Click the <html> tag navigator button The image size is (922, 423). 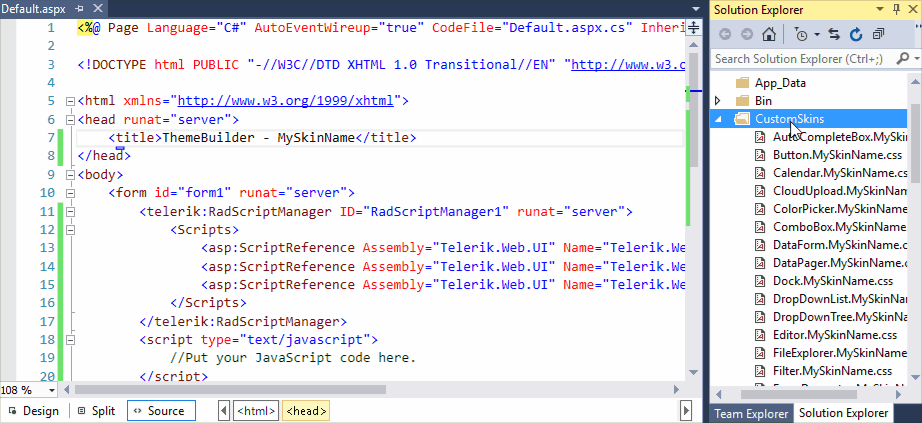[256, 411]
